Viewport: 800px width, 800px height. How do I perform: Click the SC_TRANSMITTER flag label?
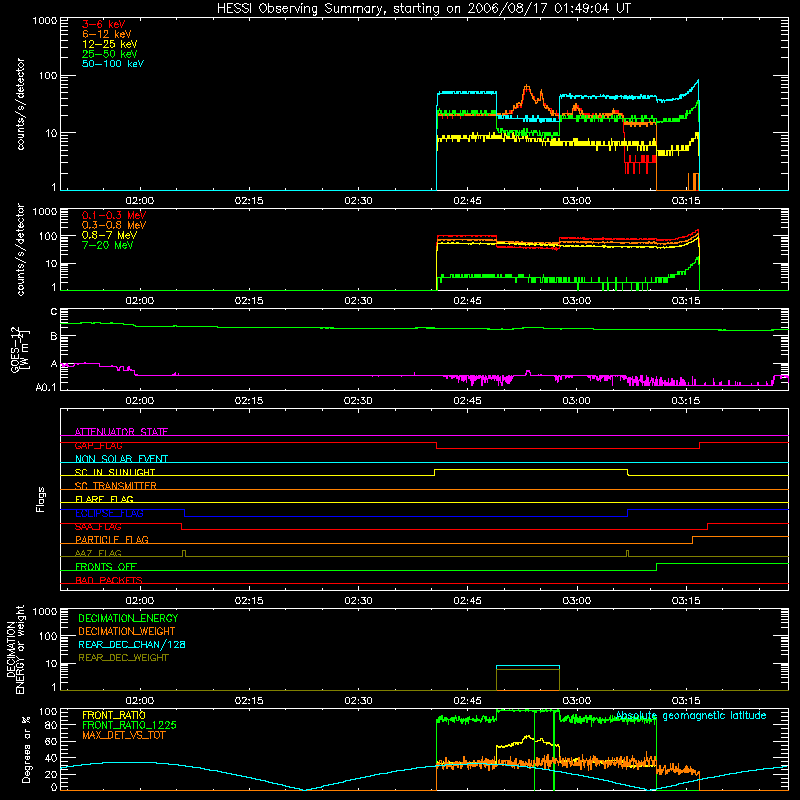pos(115,486)
